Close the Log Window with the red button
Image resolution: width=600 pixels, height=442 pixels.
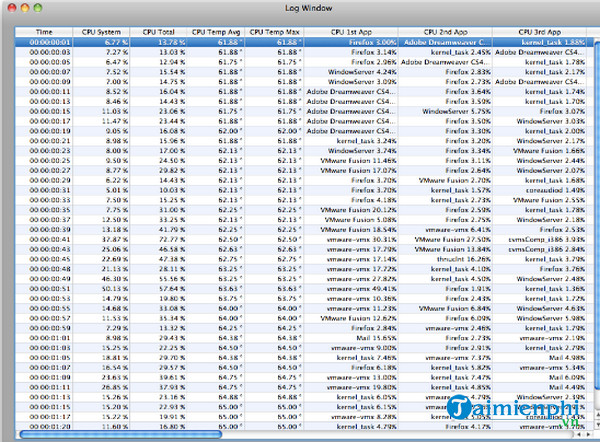coord(12,8)
